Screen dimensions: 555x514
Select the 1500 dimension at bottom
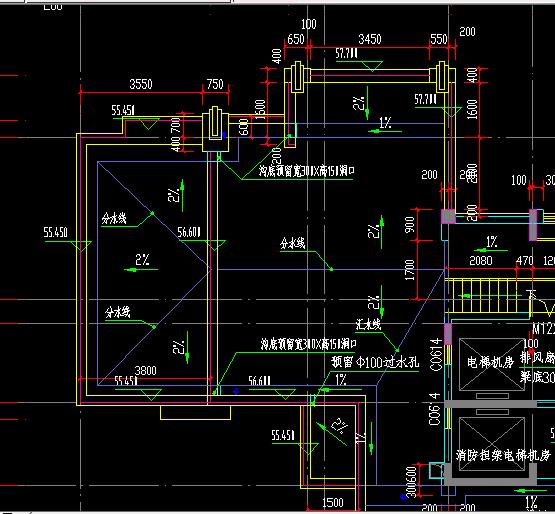click(x=333, y=503)
